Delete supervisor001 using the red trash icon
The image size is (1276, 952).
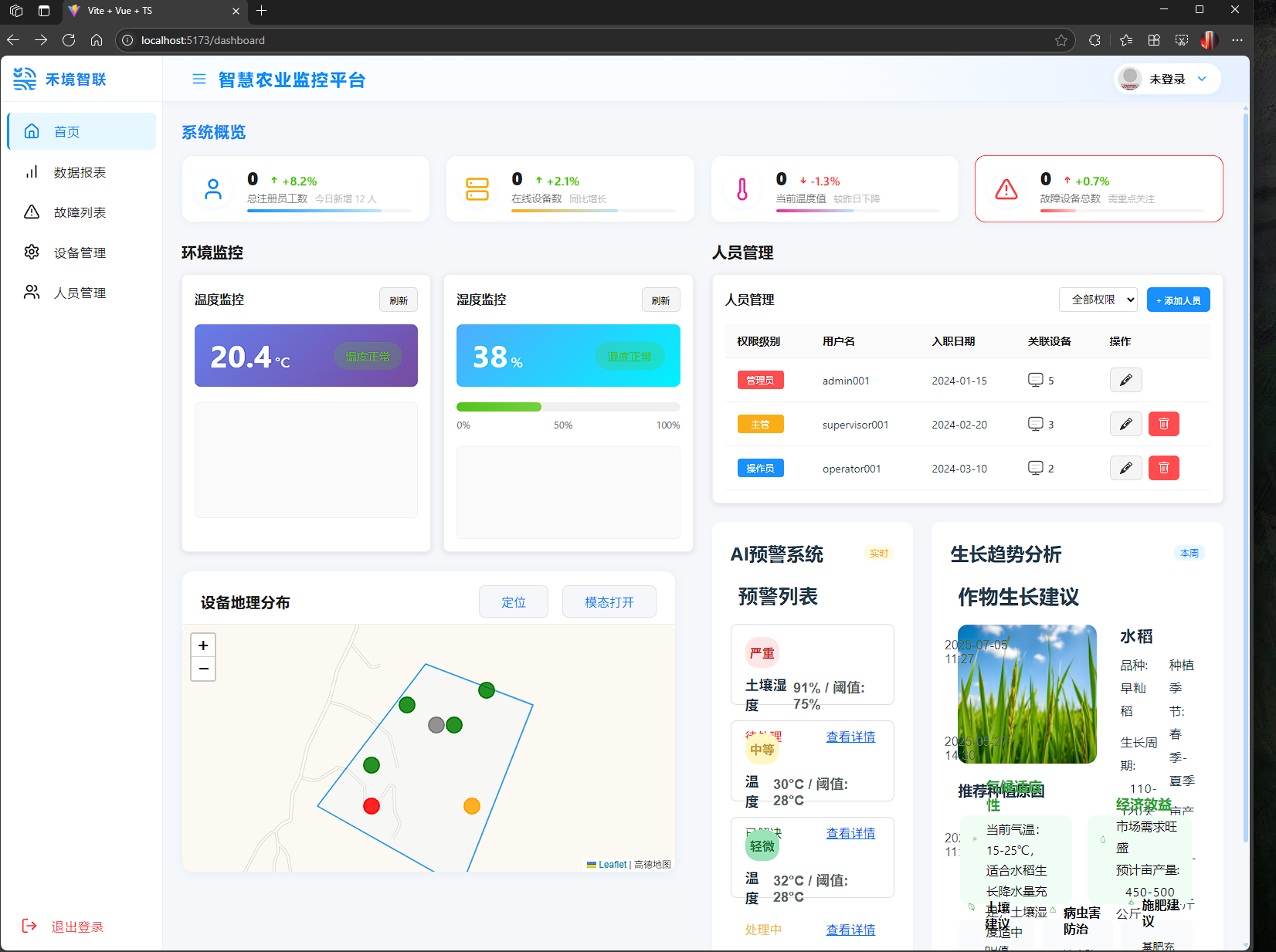click(x=1163, y=424)
